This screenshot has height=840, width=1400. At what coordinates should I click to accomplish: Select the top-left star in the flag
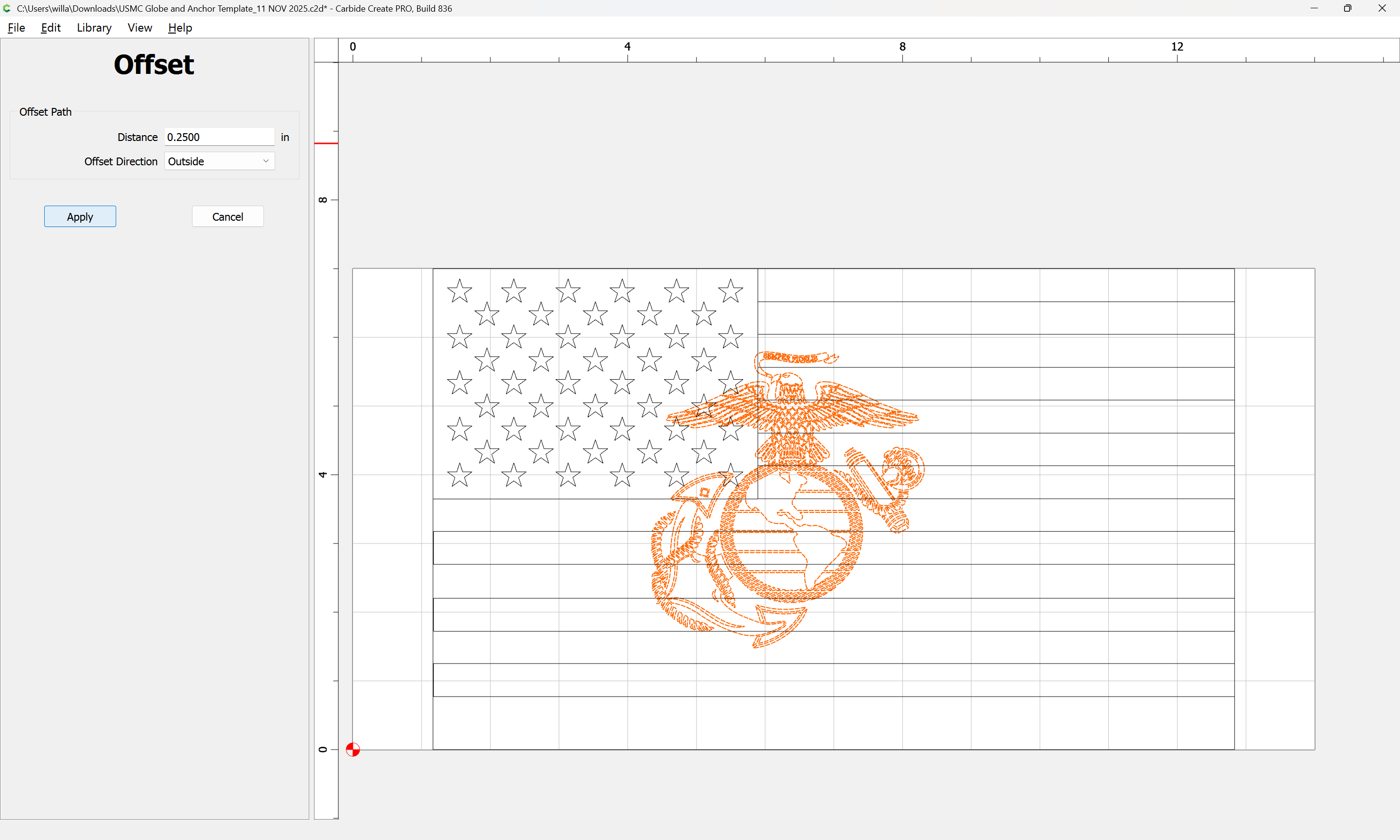459,291
